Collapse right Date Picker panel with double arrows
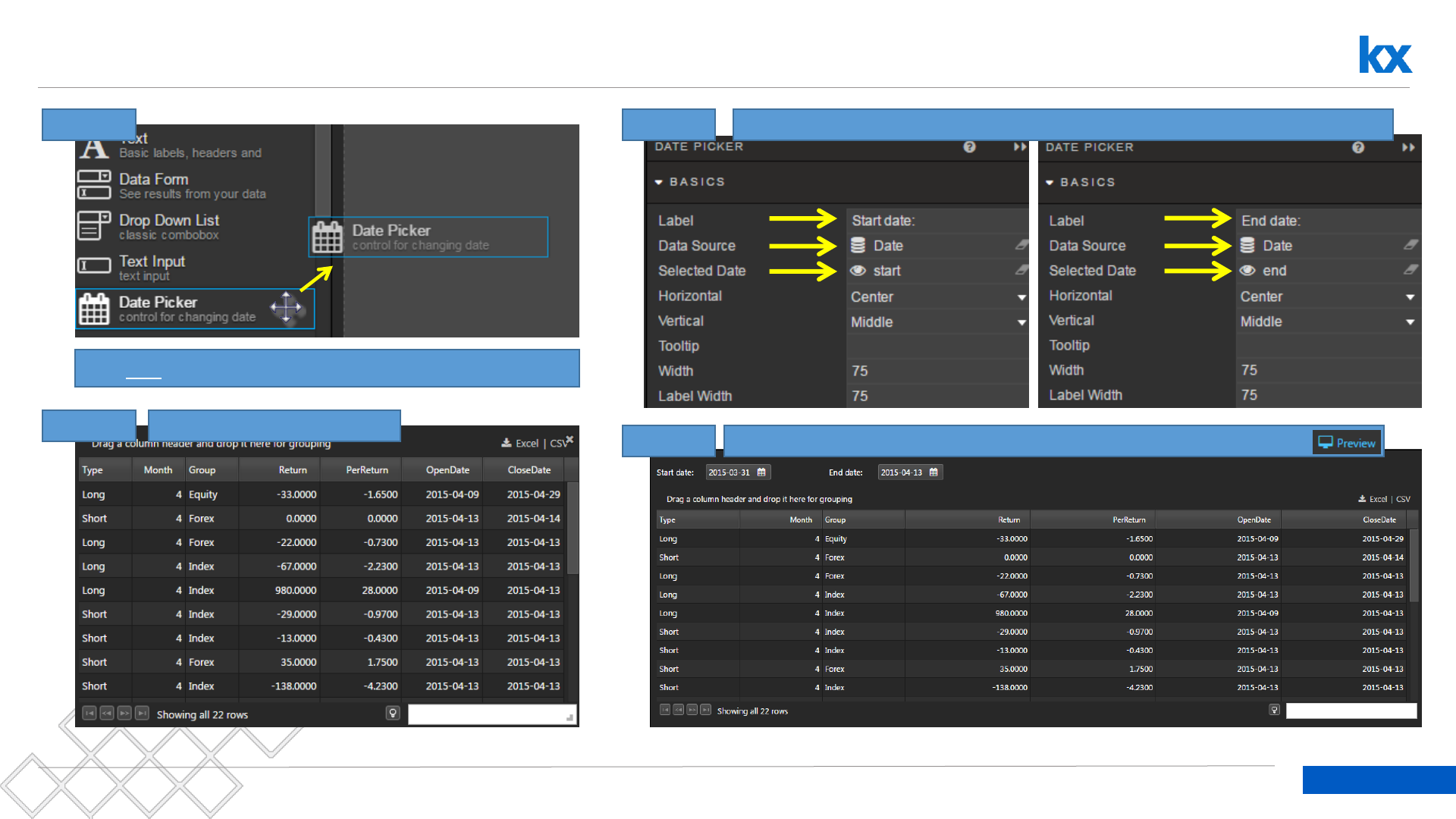This screenshot has width=1456, height=819. click(1408, 147)
